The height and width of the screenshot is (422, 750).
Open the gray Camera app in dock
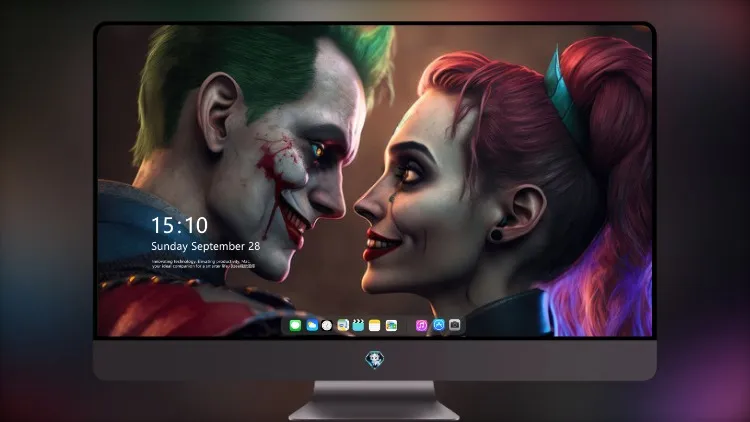(x=455, y=325)
